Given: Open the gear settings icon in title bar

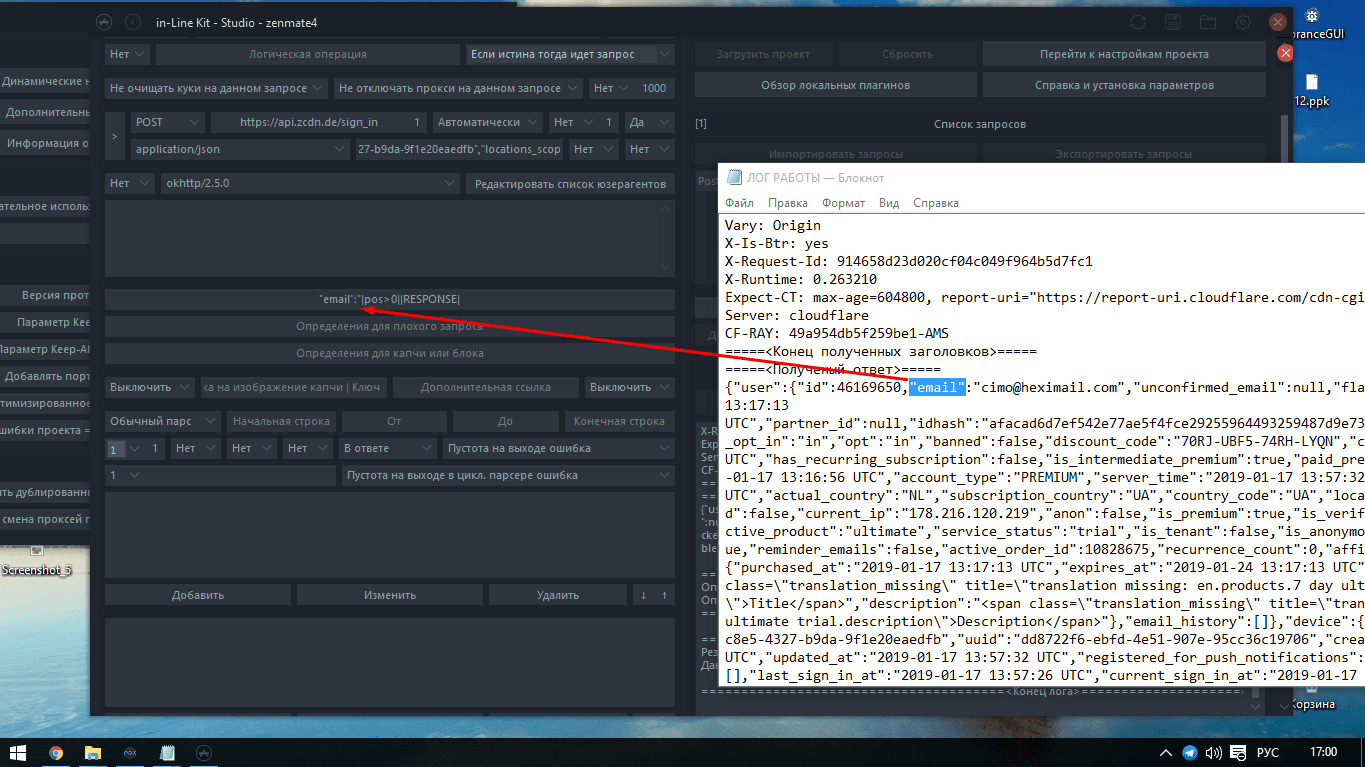Looking at the screenshot, I should click(x=1242, y=22).
